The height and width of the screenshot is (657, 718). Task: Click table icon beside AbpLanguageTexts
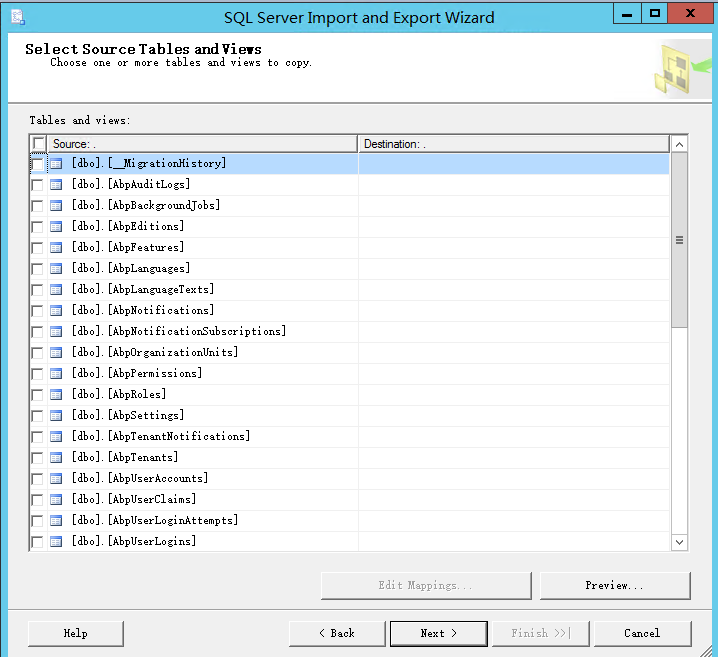click(x=56, y=290)
